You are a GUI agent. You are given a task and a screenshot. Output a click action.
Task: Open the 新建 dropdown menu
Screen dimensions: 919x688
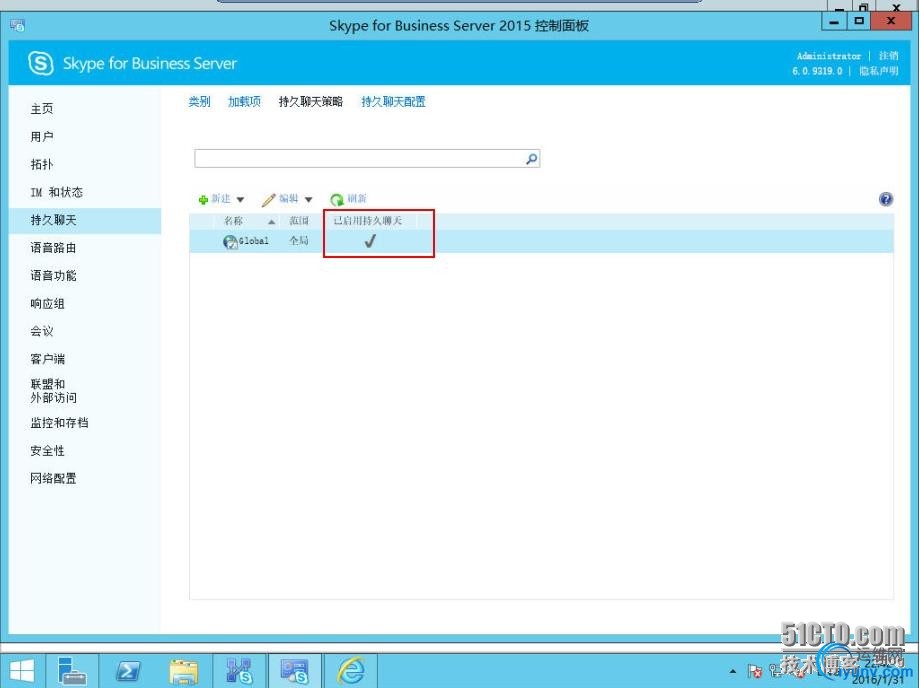[x=222, y=199]
